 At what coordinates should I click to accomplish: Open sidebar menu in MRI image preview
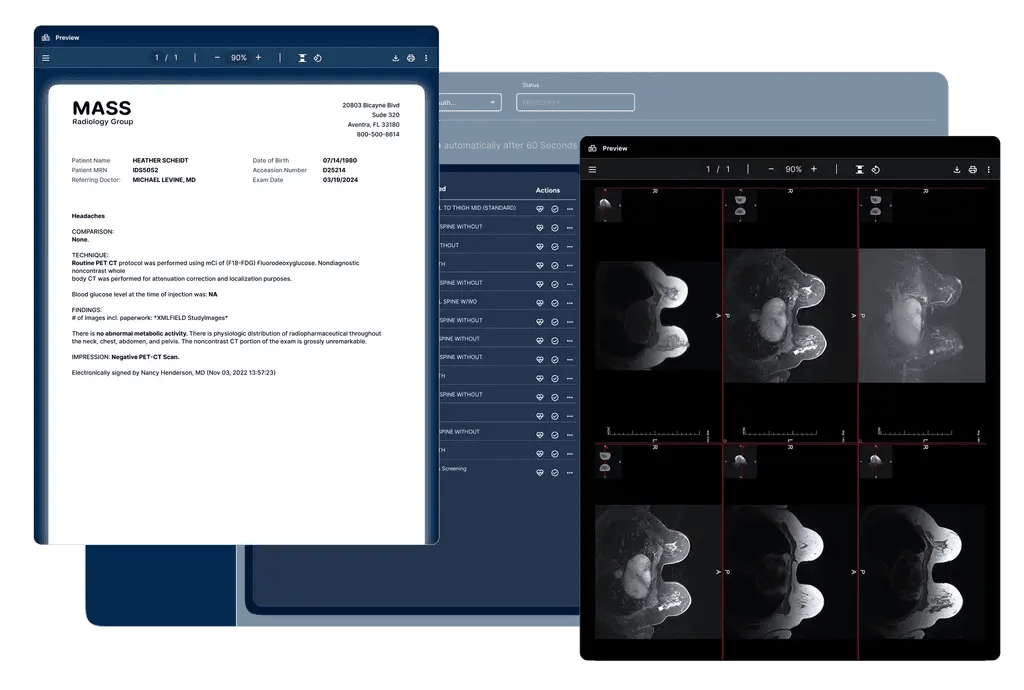(592, 170)
